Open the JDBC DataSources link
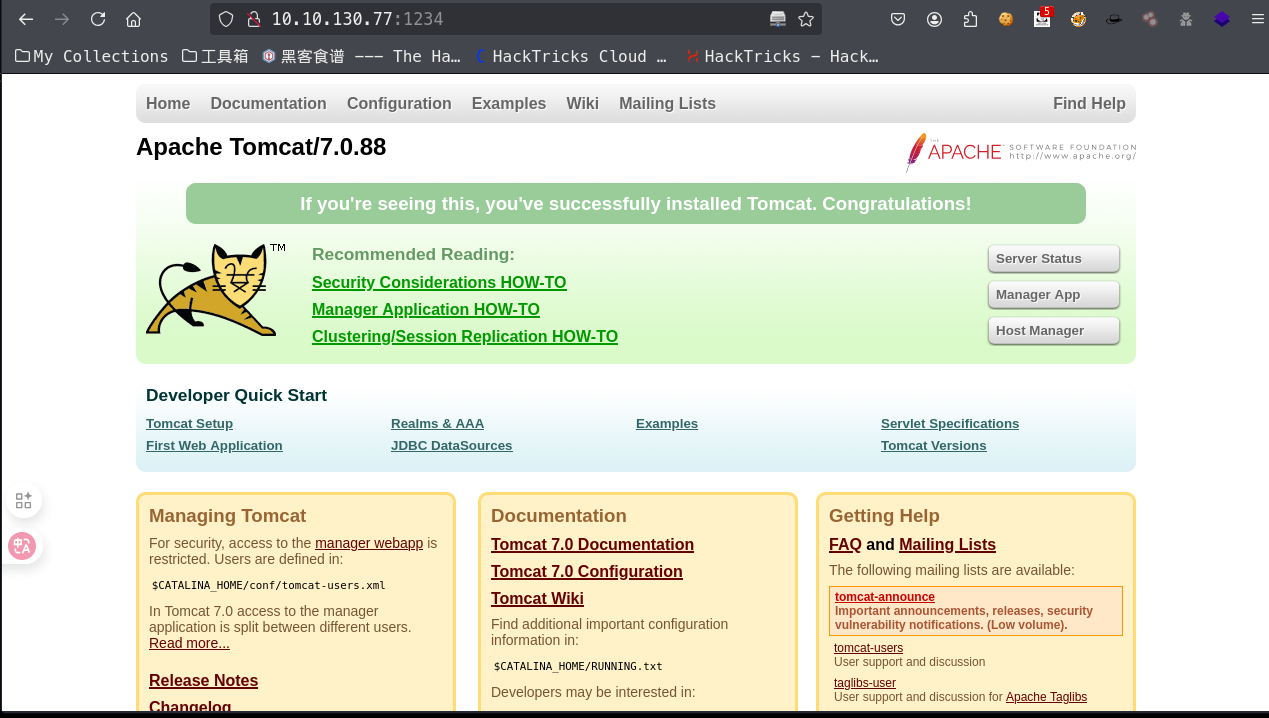The image size is (1269, 718). click(x=451, y=445)
